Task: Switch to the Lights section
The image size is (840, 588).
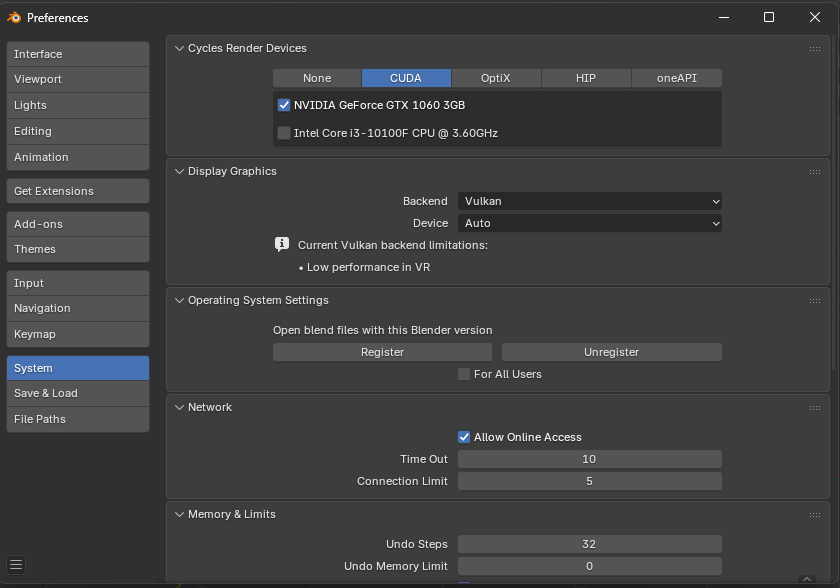Action: (78, 105)
